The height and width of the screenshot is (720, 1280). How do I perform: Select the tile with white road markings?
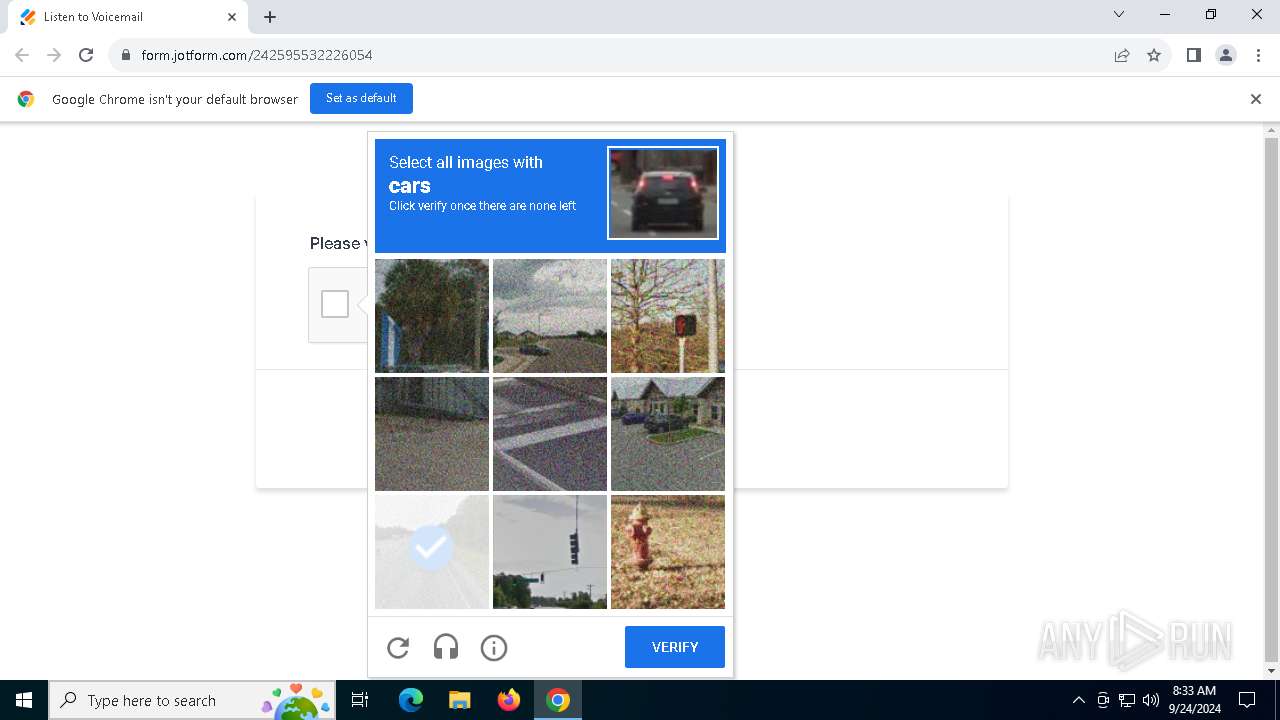[550, 434]
